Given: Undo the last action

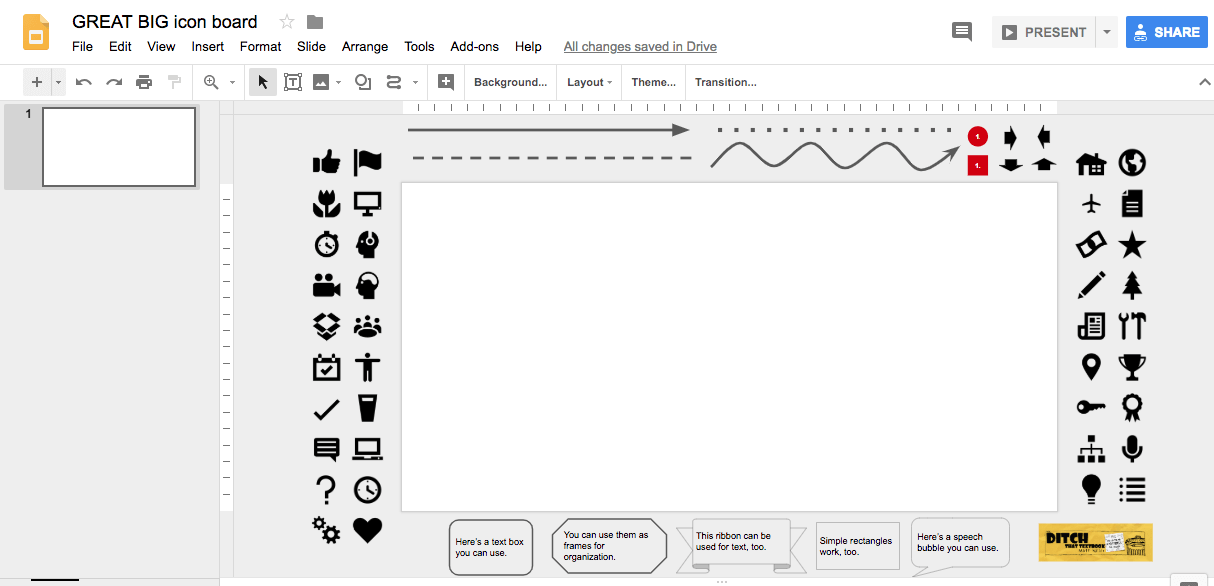Looking at the screenshot, I should [83, 82].
